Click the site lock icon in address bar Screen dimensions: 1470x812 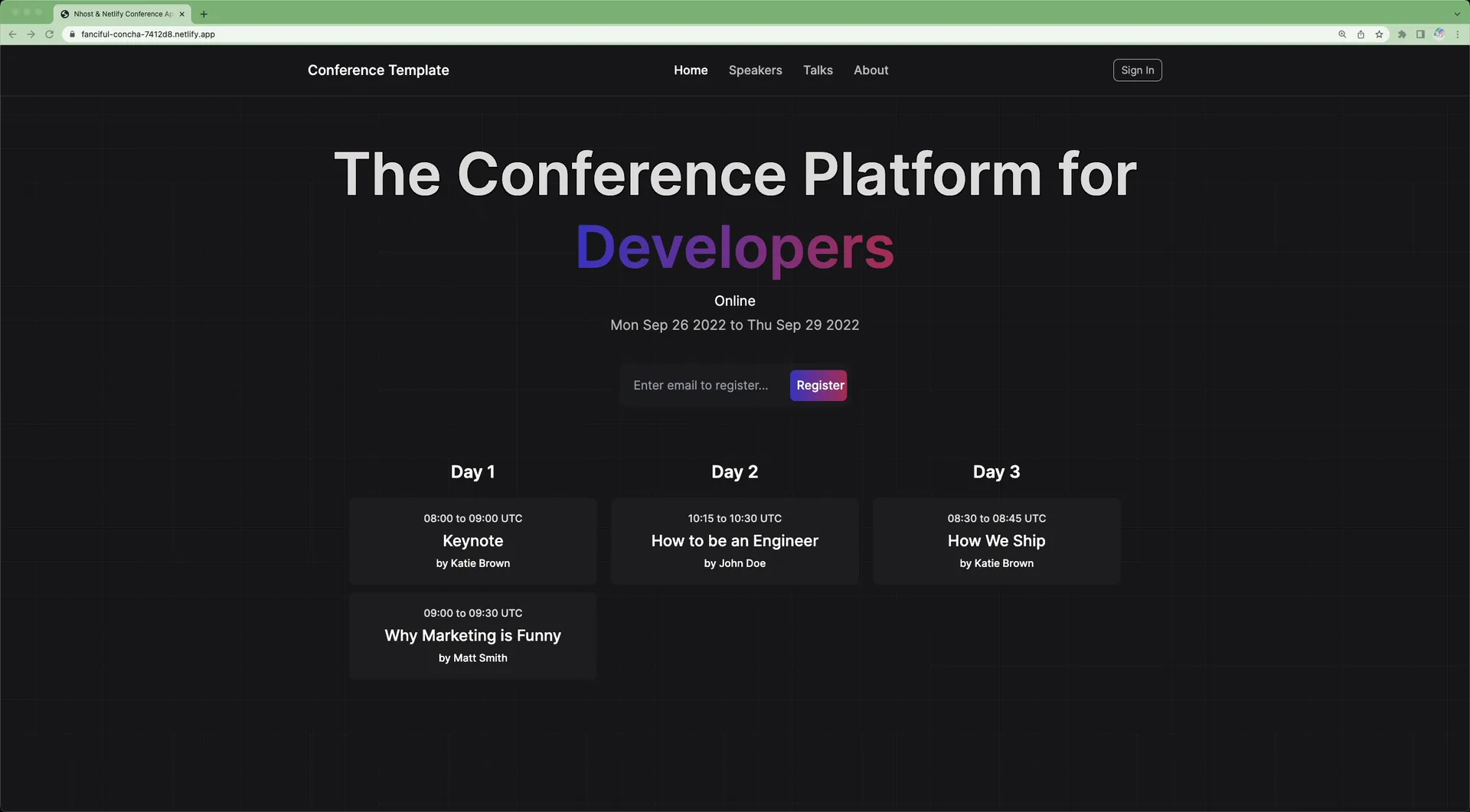click(72, 34)
